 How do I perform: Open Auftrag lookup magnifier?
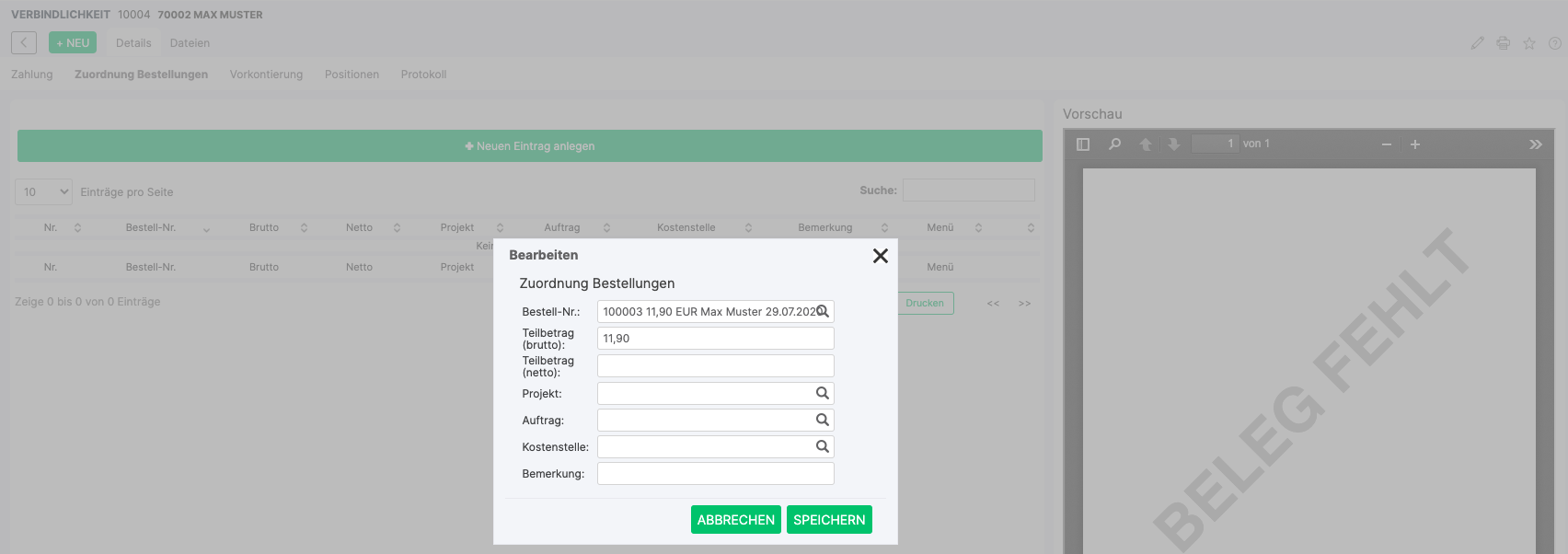coord(823,420)
